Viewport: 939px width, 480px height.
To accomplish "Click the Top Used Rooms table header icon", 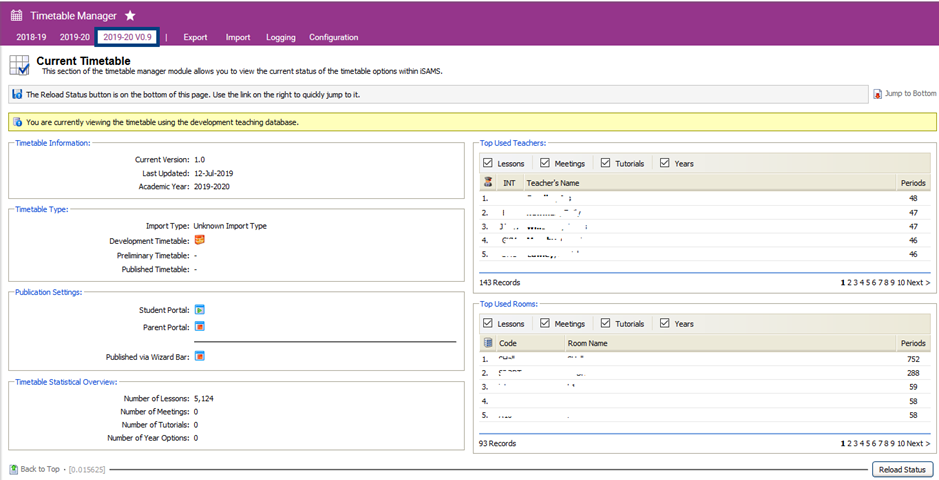I will (x=487, y=343).
